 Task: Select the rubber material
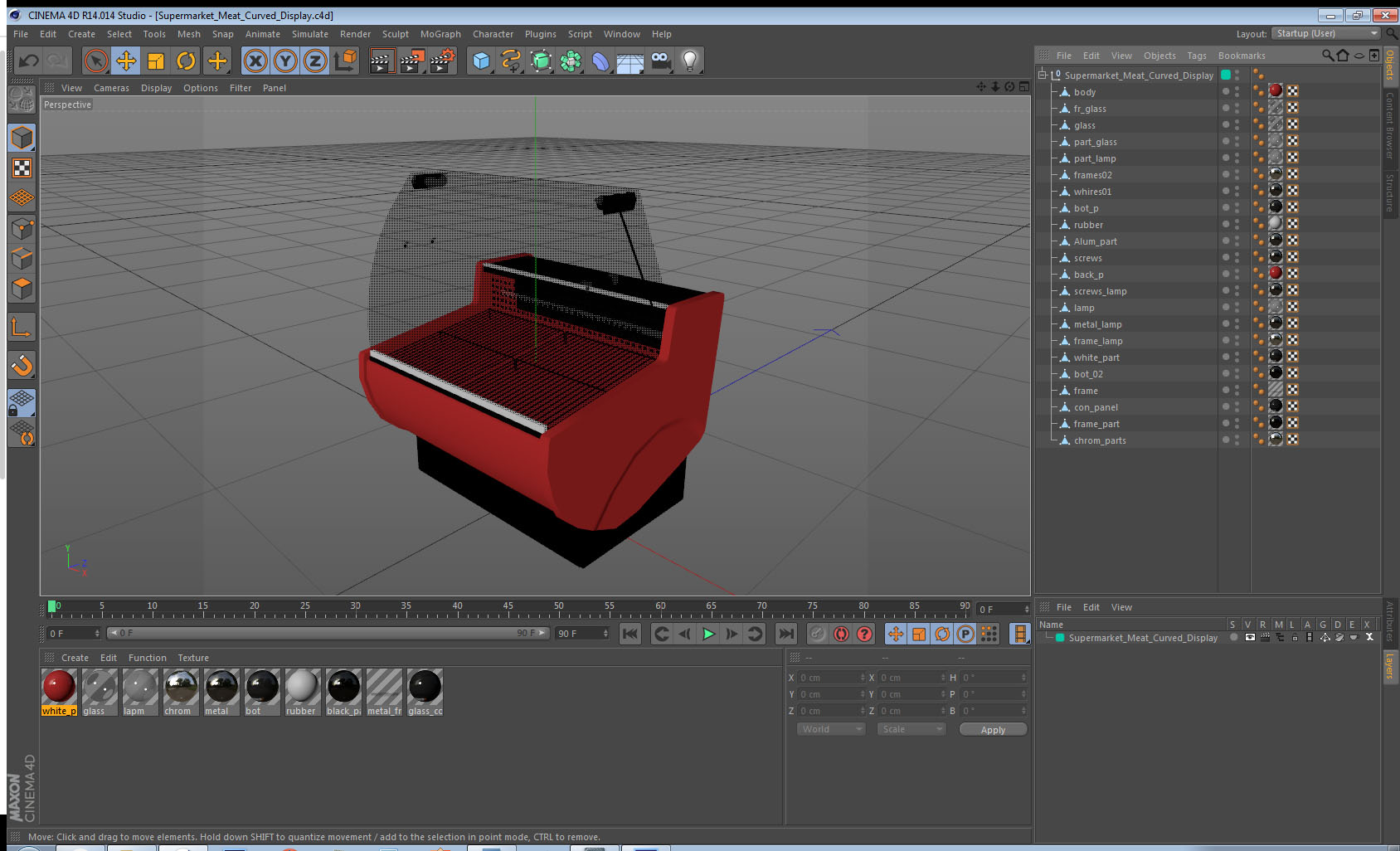[302, 692]
